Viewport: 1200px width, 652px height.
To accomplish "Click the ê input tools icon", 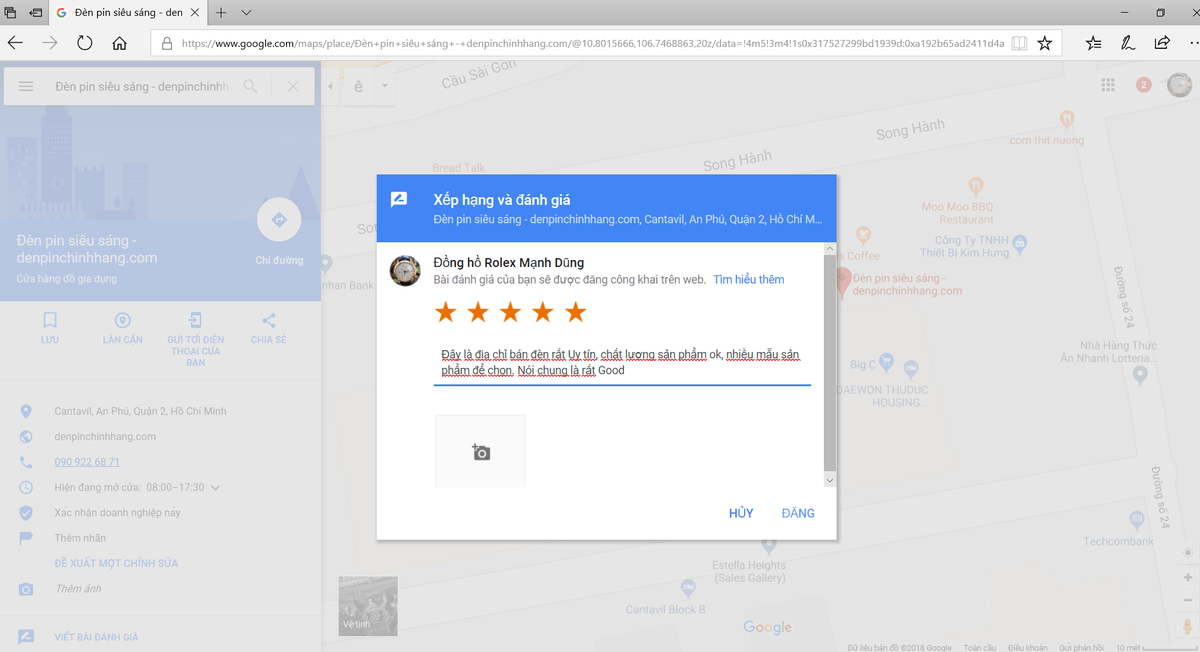I will point(358,87).
